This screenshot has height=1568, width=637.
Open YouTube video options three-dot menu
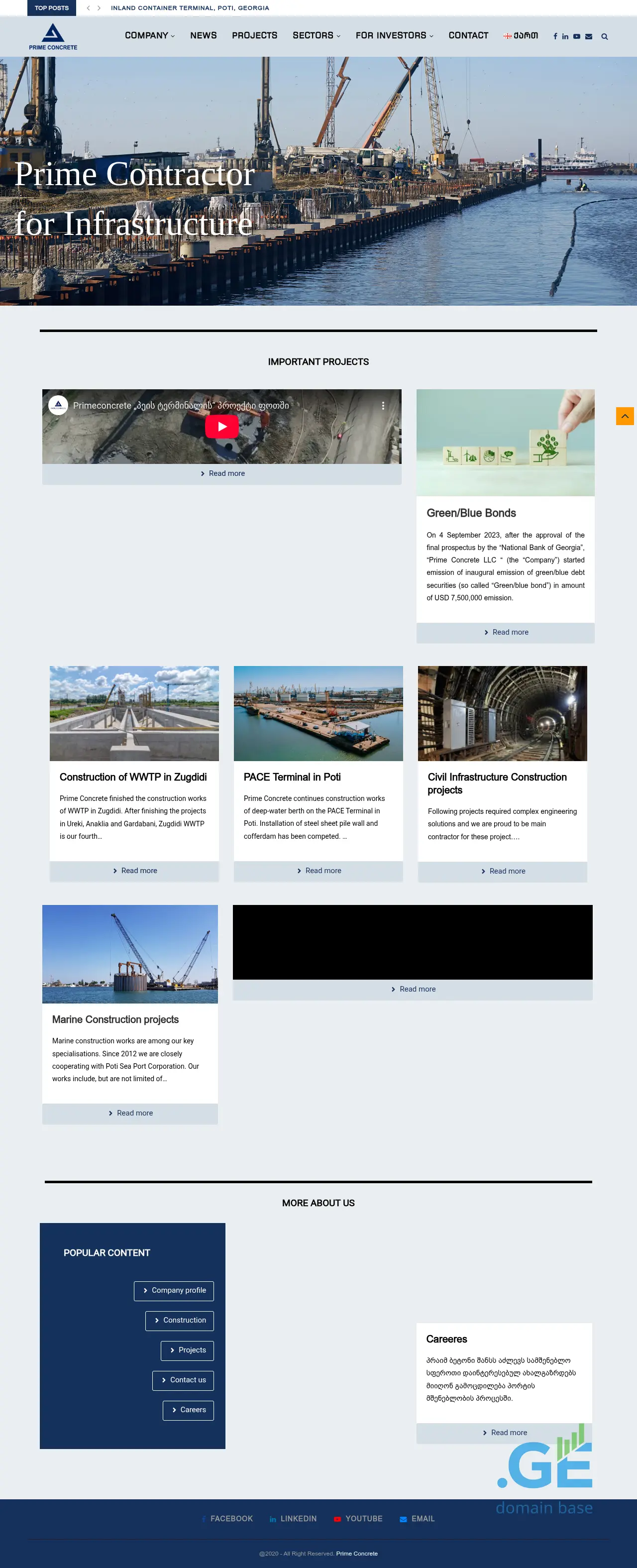pyautogui.click(x=383, y=405)
